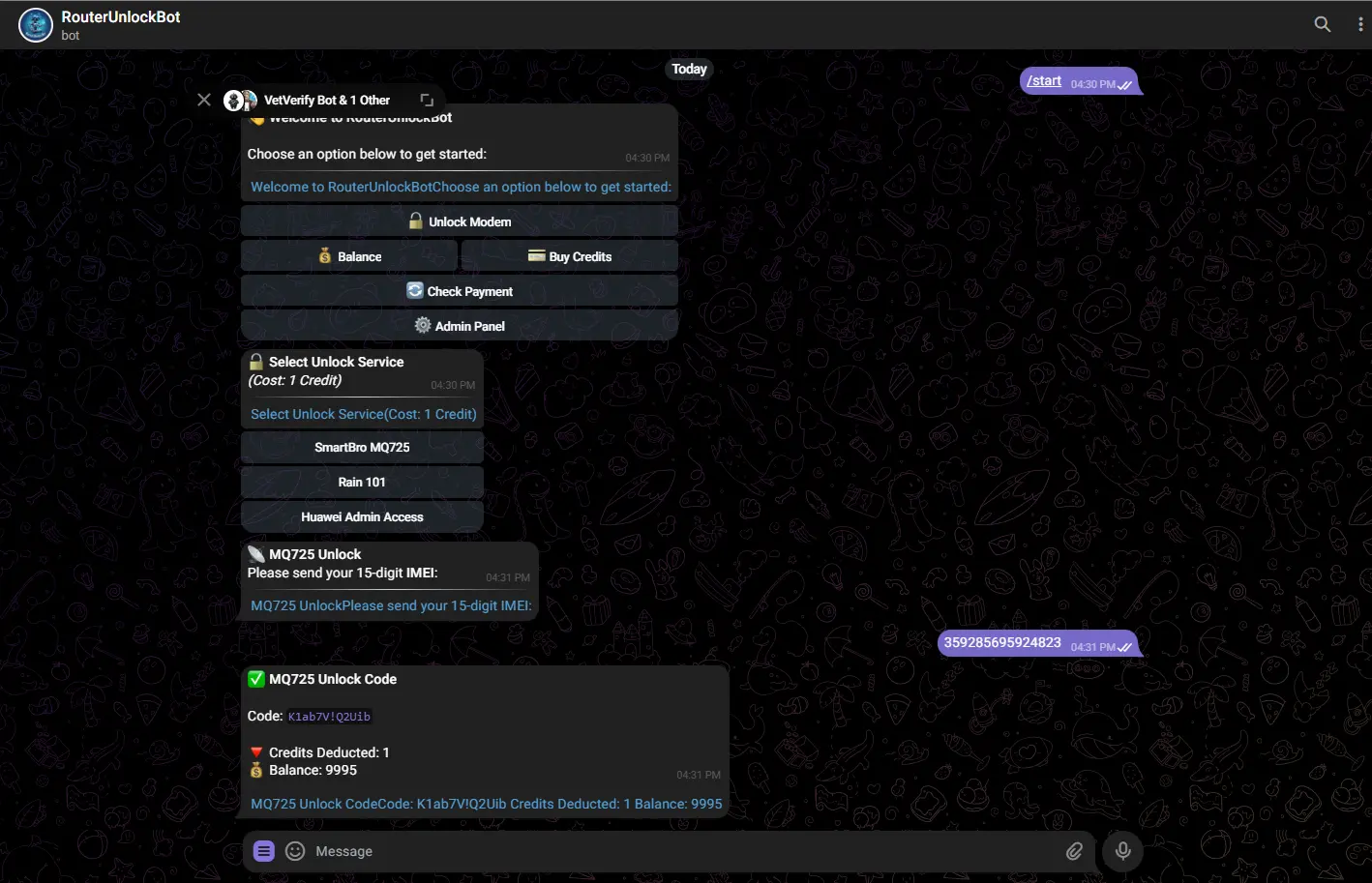Viewport: 1372px width, 883px height.
Task: Attach a file with the paperclip icon
Action: [x=1074, y=851]
